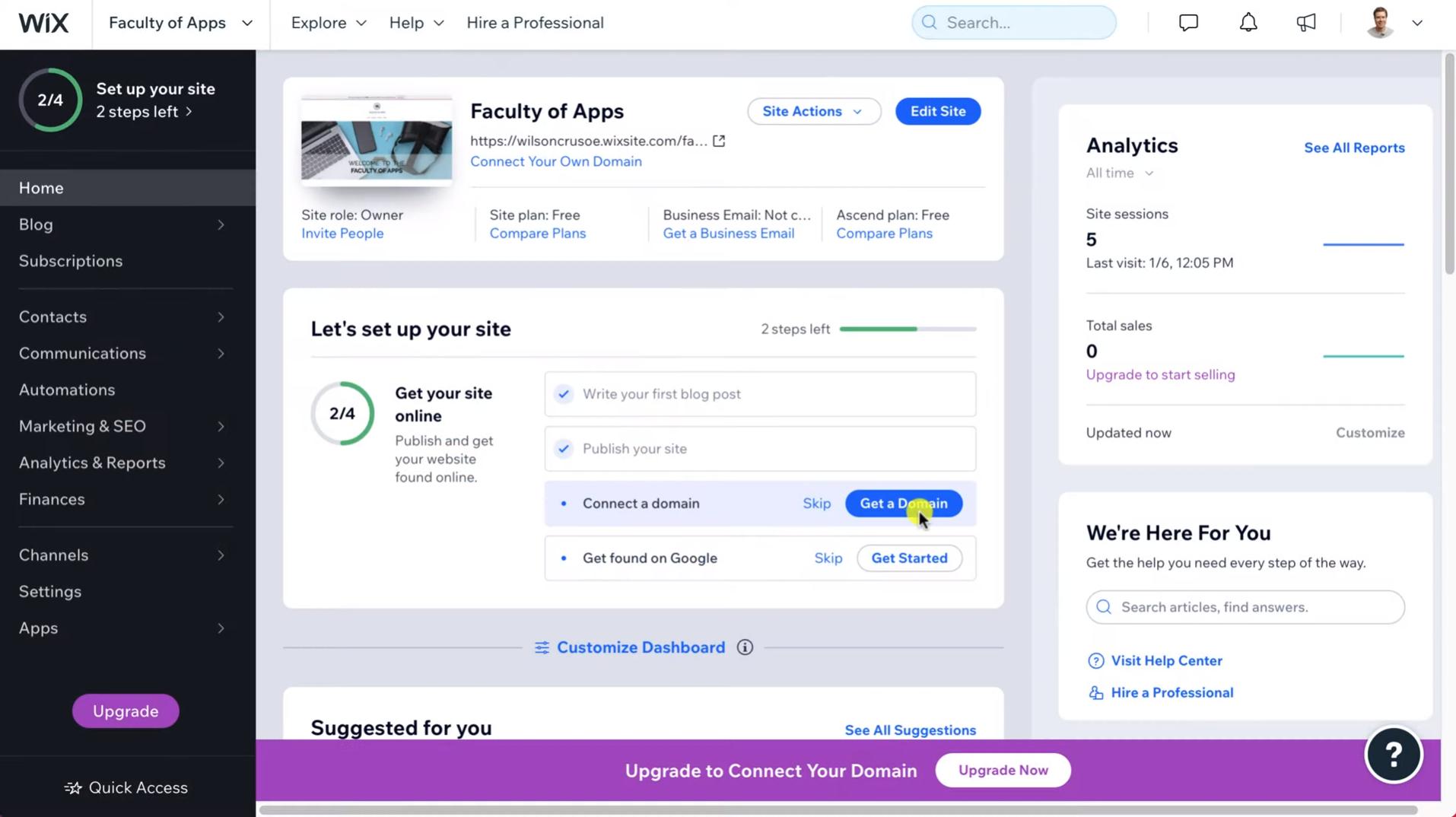Check notifications via the bell icon
1456x817 pixels.
tap(1248, 22)
